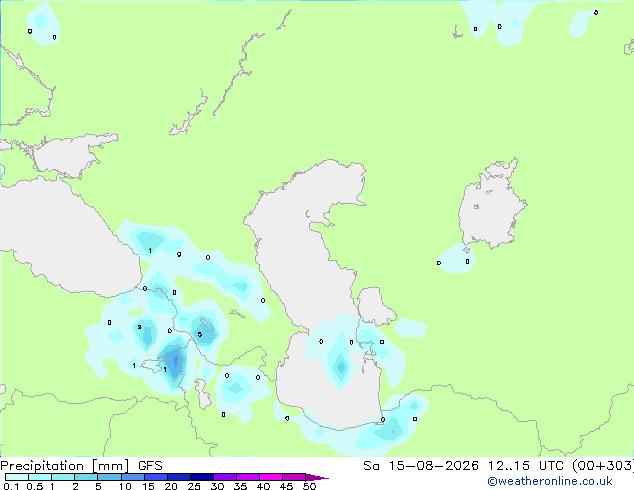Click the legend label '40'
Image resolution: width=634 pixels, height=490 pixels.
click(264, 486)
